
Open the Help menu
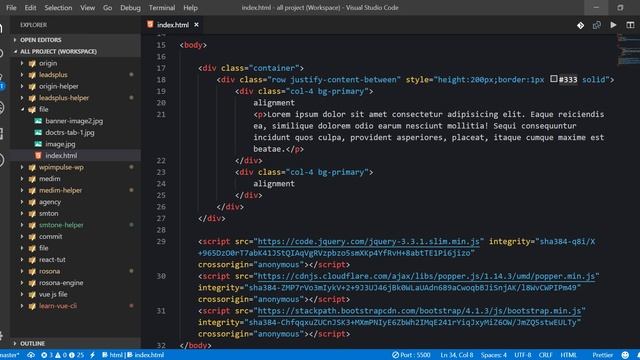tap(190, 8)
